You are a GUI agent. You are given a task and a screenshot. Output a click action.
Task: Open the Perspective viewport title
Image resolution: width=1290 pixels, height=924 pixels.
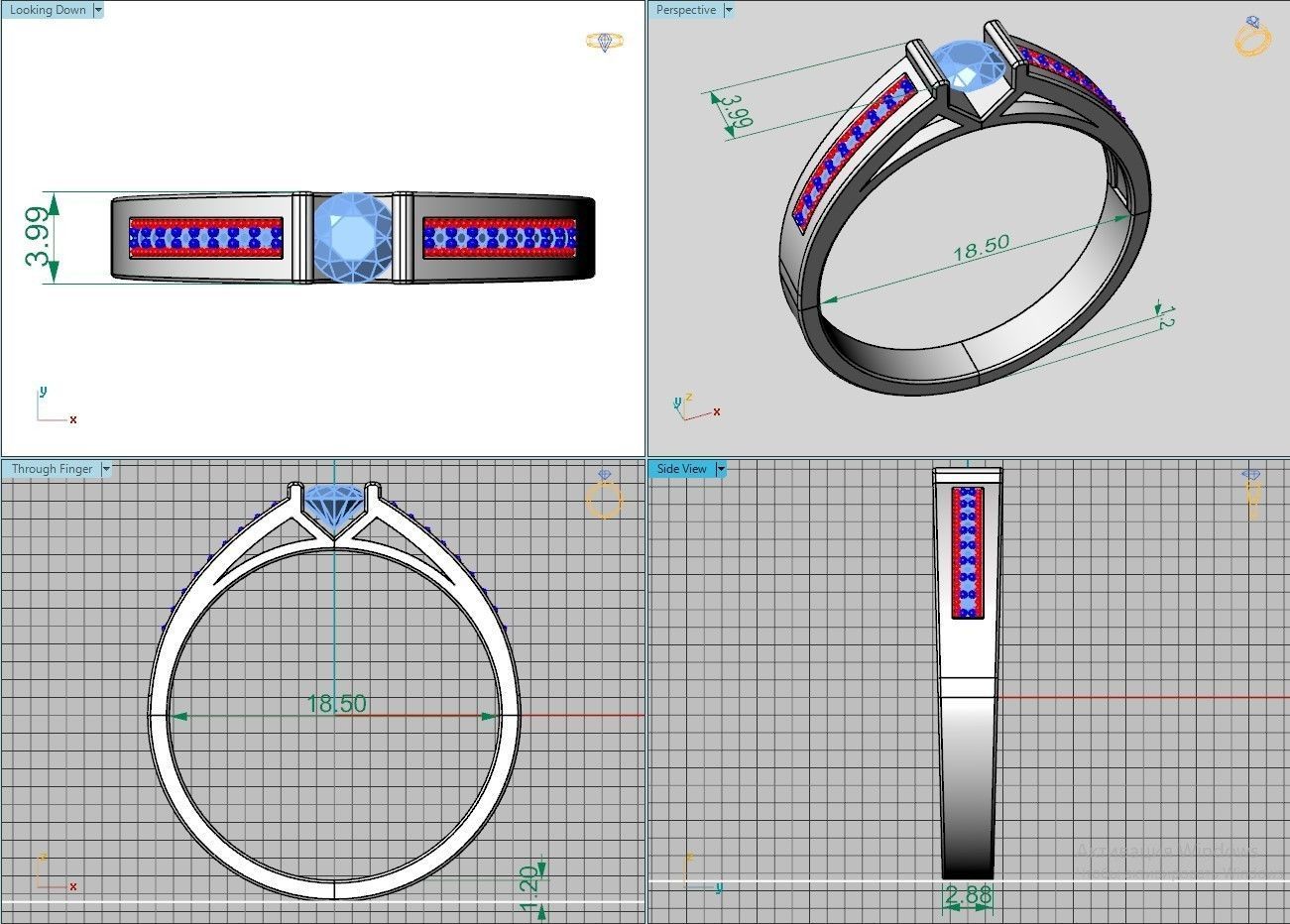pyautogui.click(x=685, y=10)
